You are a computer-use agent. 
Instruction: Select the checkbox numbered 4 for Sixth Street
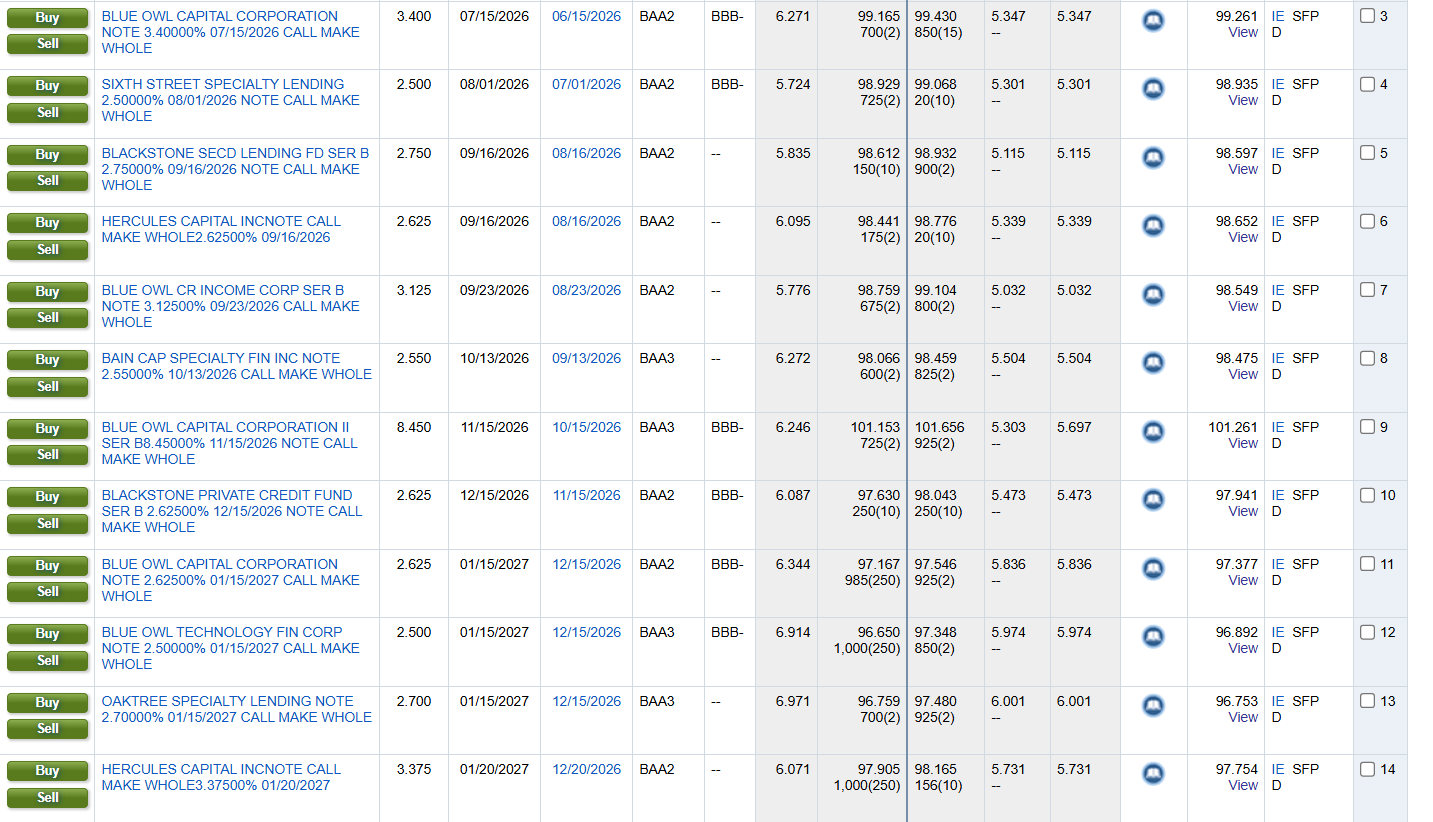1368,84
